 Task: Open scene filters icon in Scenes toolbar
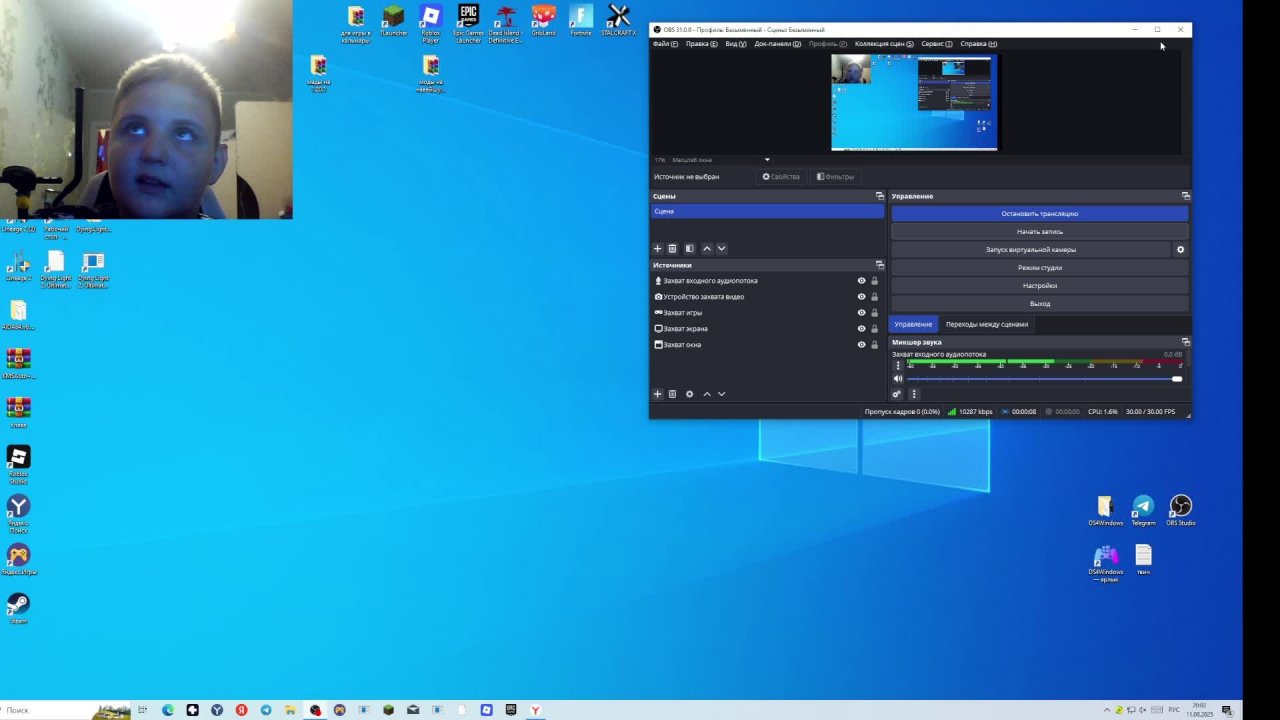click(x=689, y=249)
